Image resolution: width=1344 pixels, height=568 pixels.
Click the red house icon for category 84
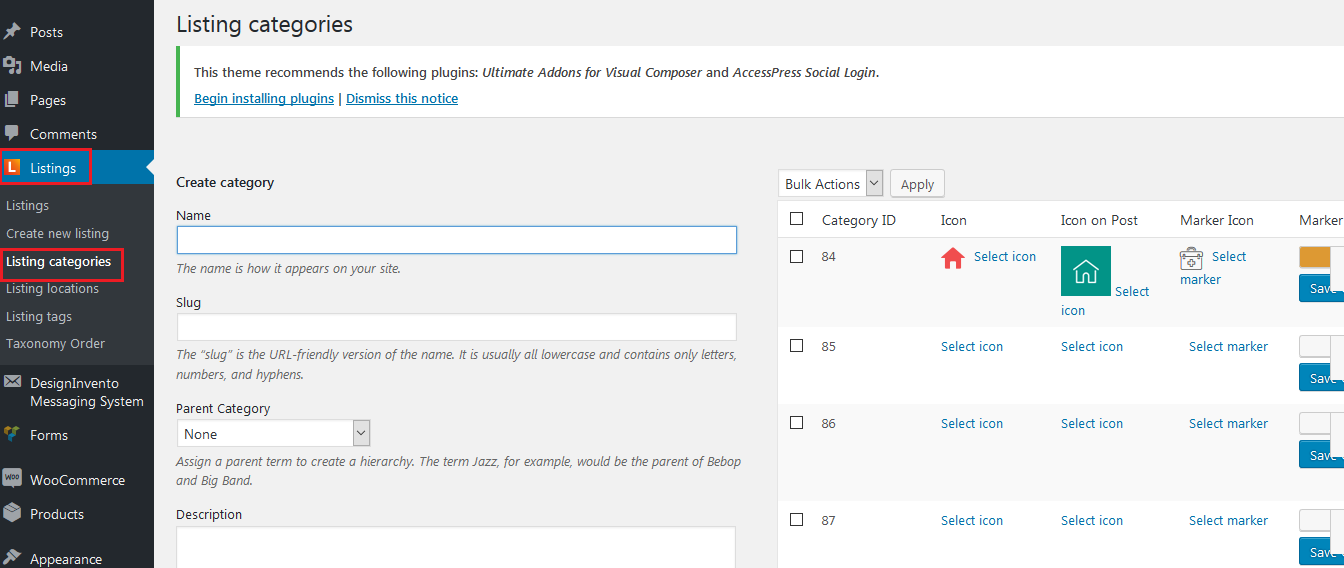tap(952, 259)
